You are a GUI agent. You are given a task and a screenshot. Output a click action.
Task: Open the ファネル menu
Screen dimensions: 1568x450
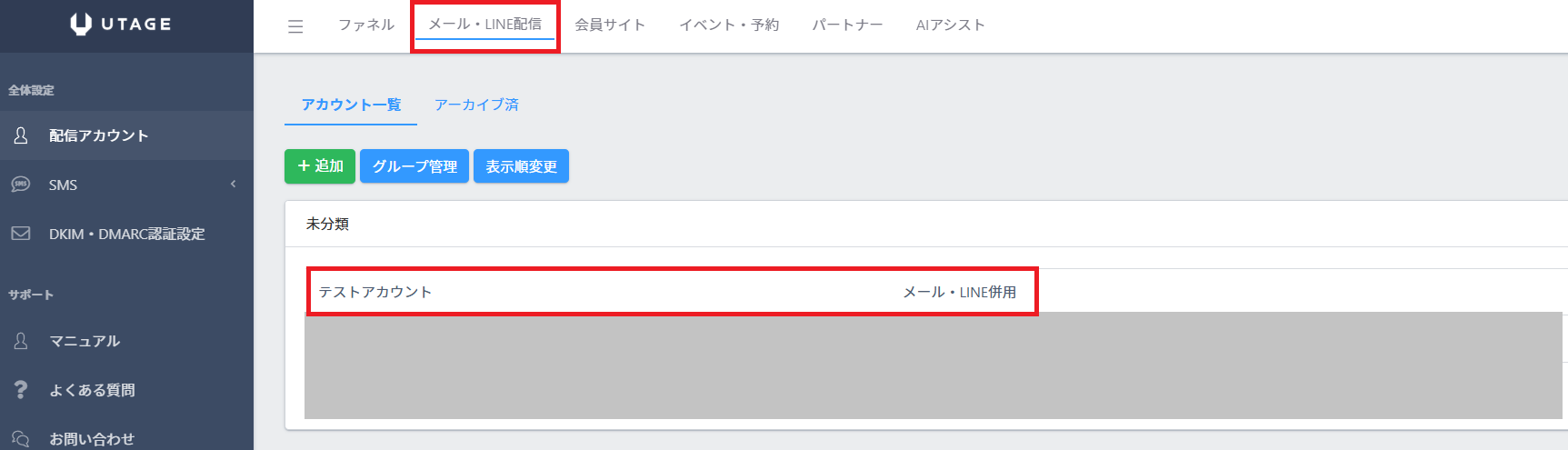366,25
